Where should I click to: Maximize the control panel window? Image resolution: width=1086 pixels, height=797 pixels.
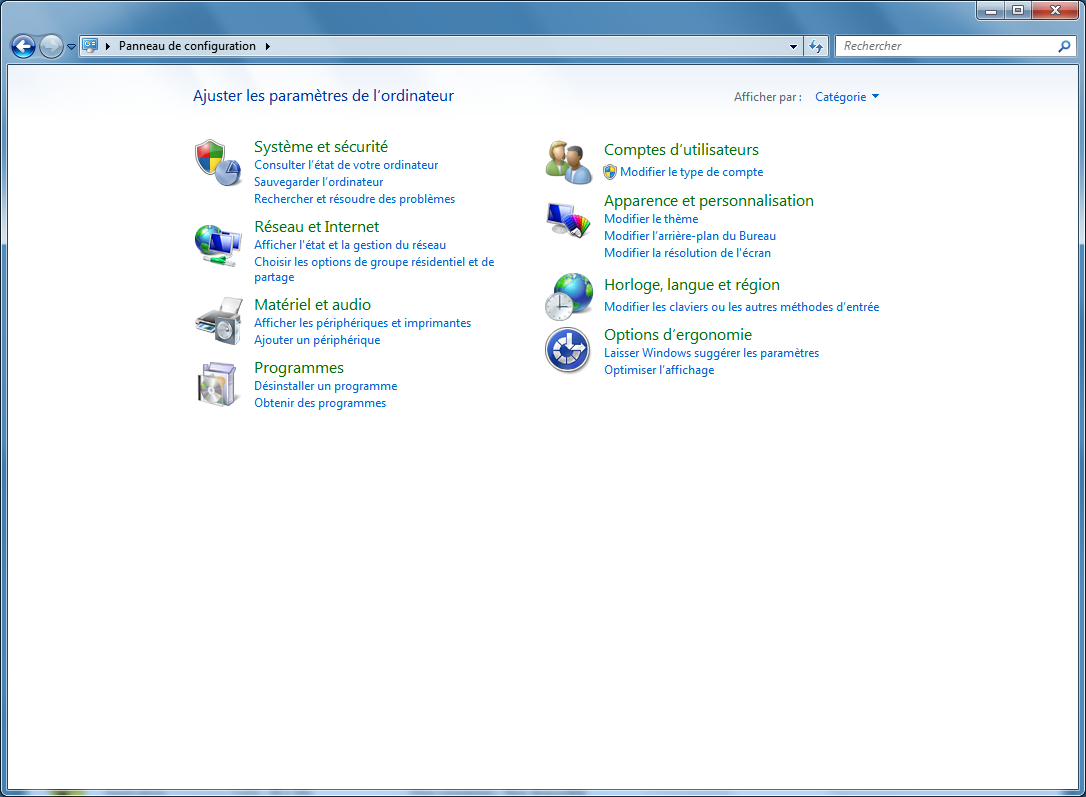click(x=1017, y=10)
